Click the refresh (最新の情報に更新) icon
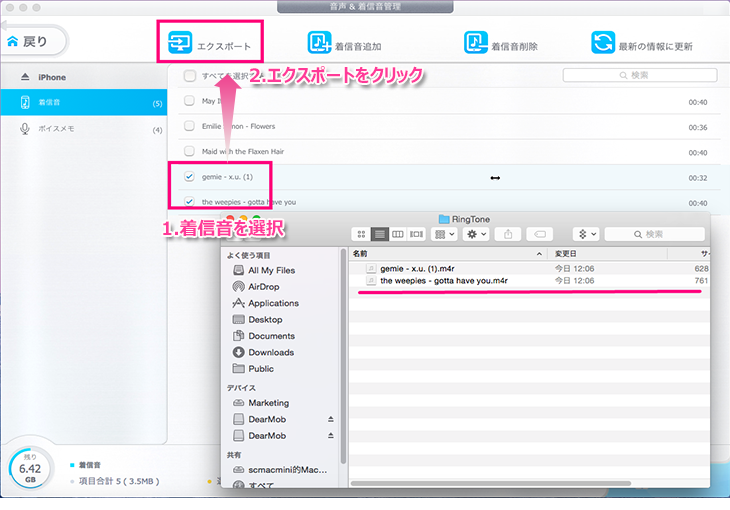Viewport: 730px width, 510px height. pos(602,43)
